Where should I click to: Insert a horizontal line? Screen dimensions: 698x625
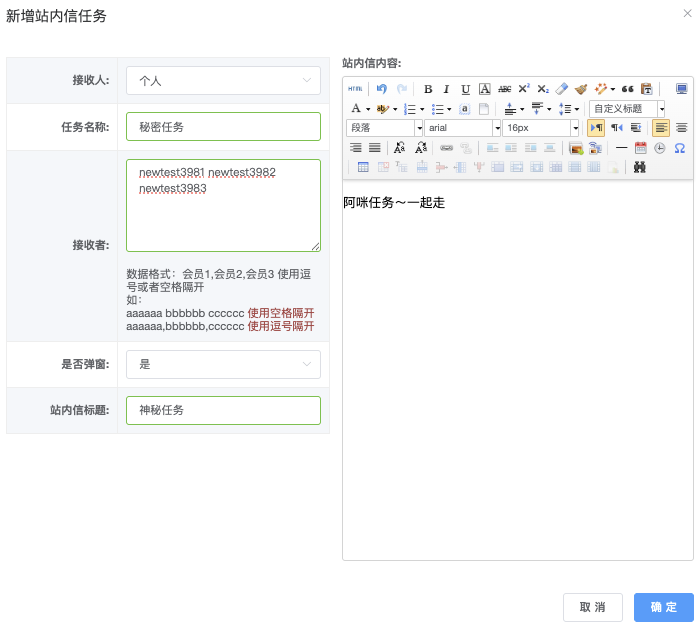pos(621,148)
